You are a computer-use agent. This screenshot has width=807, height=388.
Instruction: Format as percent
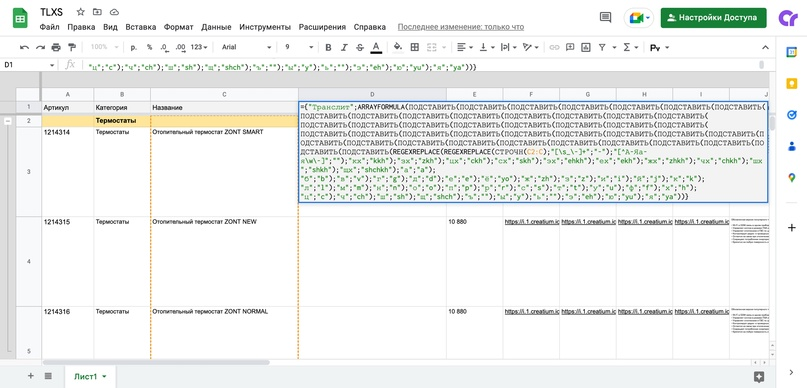pos(149,47)
